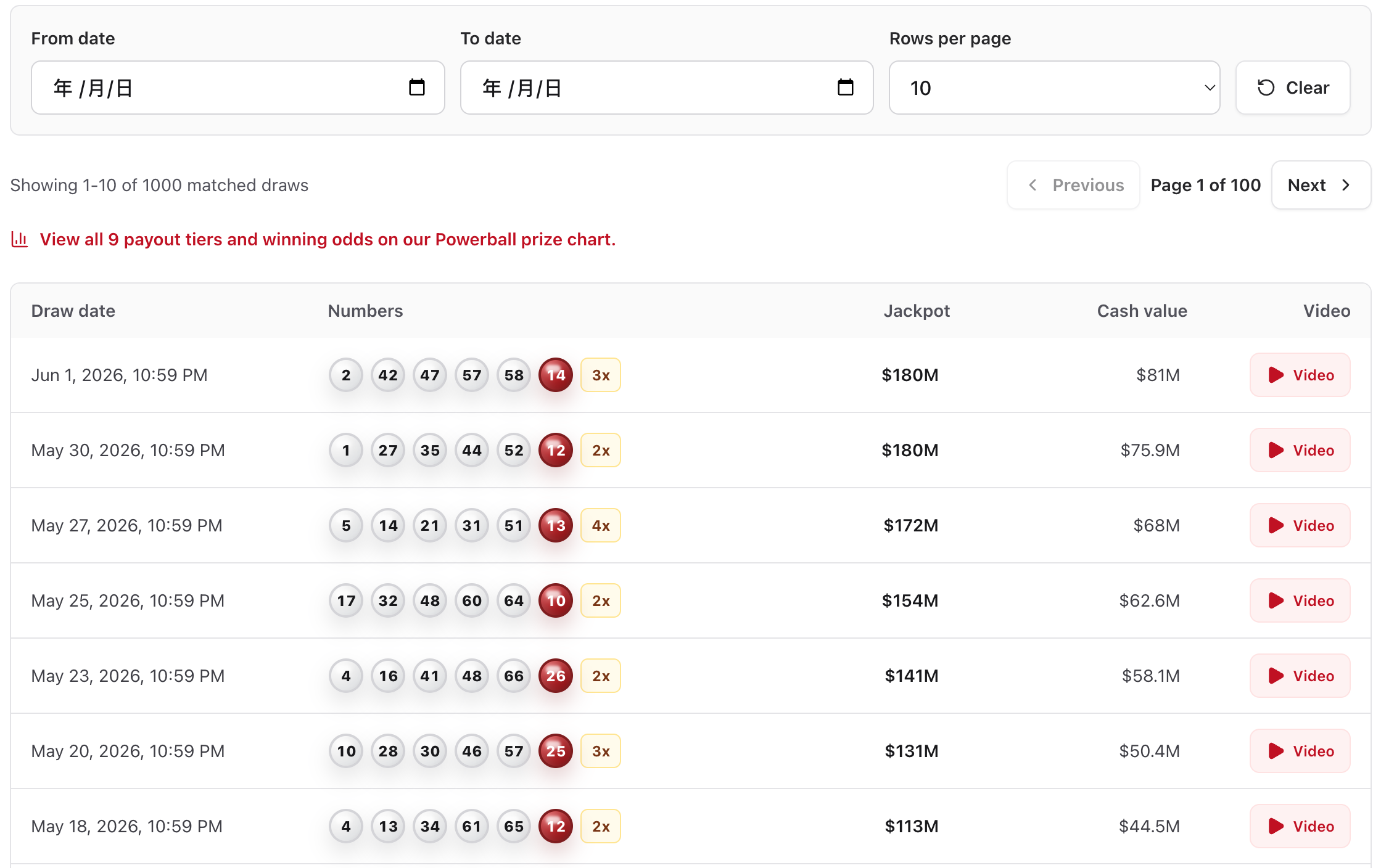Click red Powerball 14 in Jun 1 row

coord(556,375)
